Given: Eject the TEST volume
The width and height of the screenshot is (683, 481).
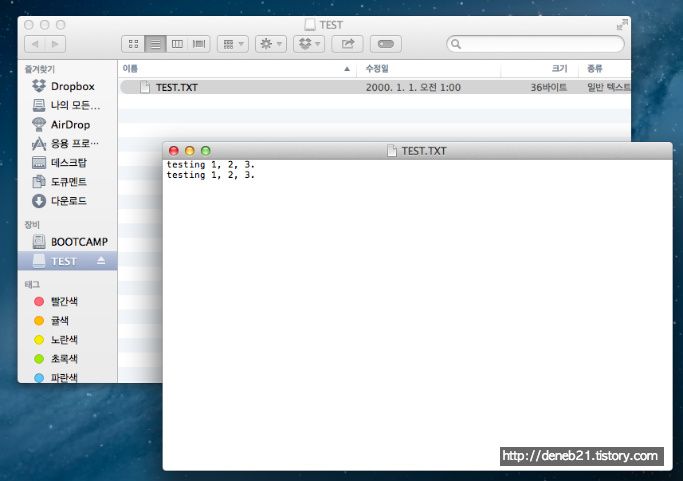Looking at the screenshot, I should point(101,261).
